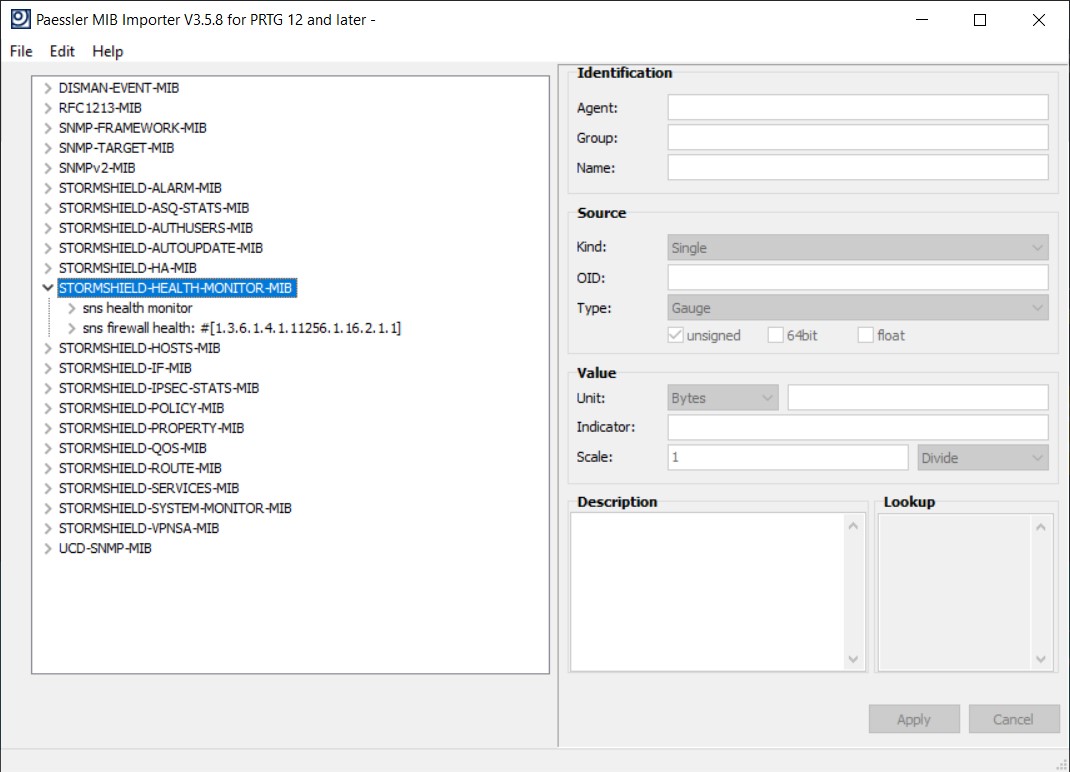The image size is (1070, 772).
Task: Click the Description box scrollbar down arrow
Action: click(x=853, y=659)
